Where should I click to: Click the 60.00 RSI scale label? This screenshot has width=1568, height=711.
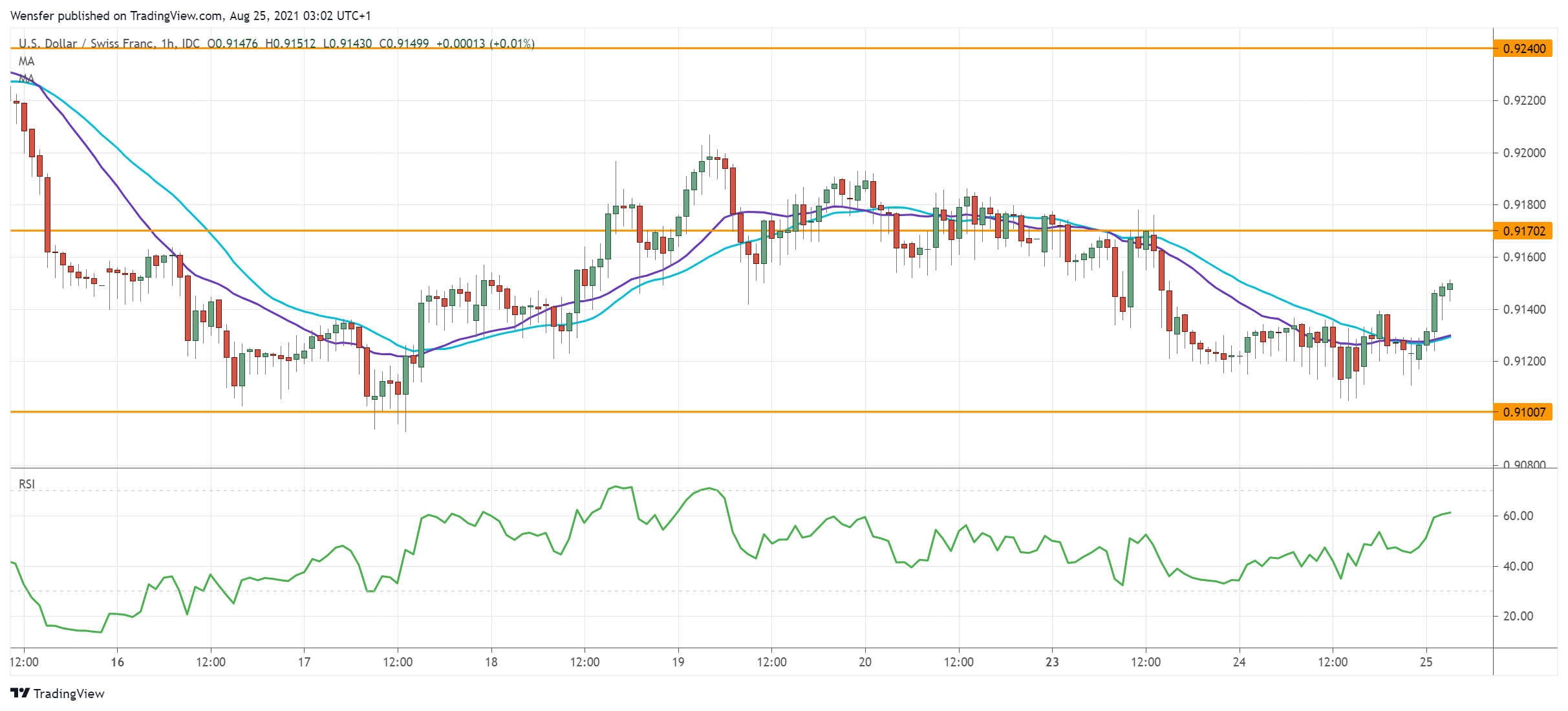(x=1518, y=516)
